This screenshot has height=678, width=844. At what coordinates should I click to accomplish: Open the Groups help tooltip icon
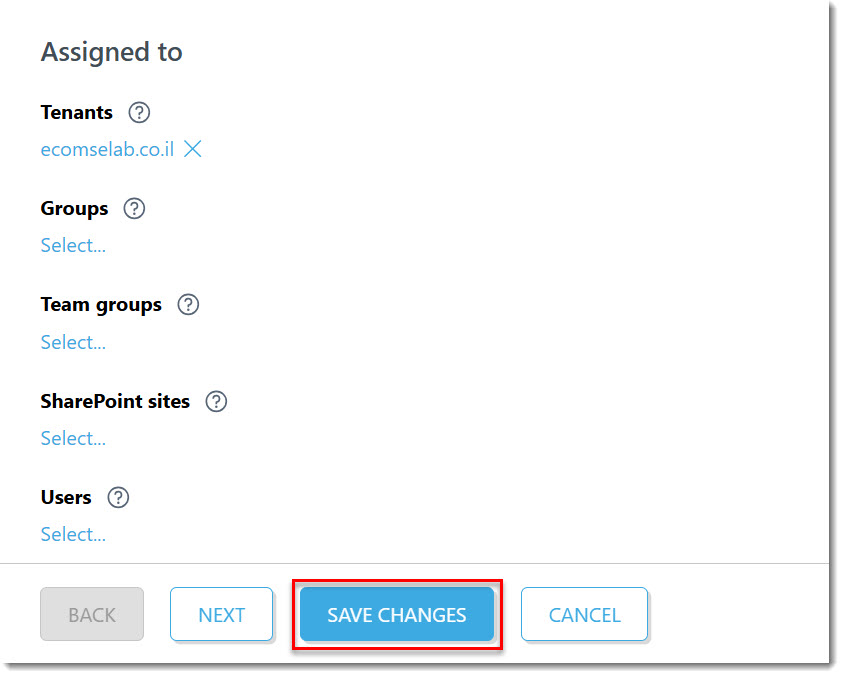point(134,209)
